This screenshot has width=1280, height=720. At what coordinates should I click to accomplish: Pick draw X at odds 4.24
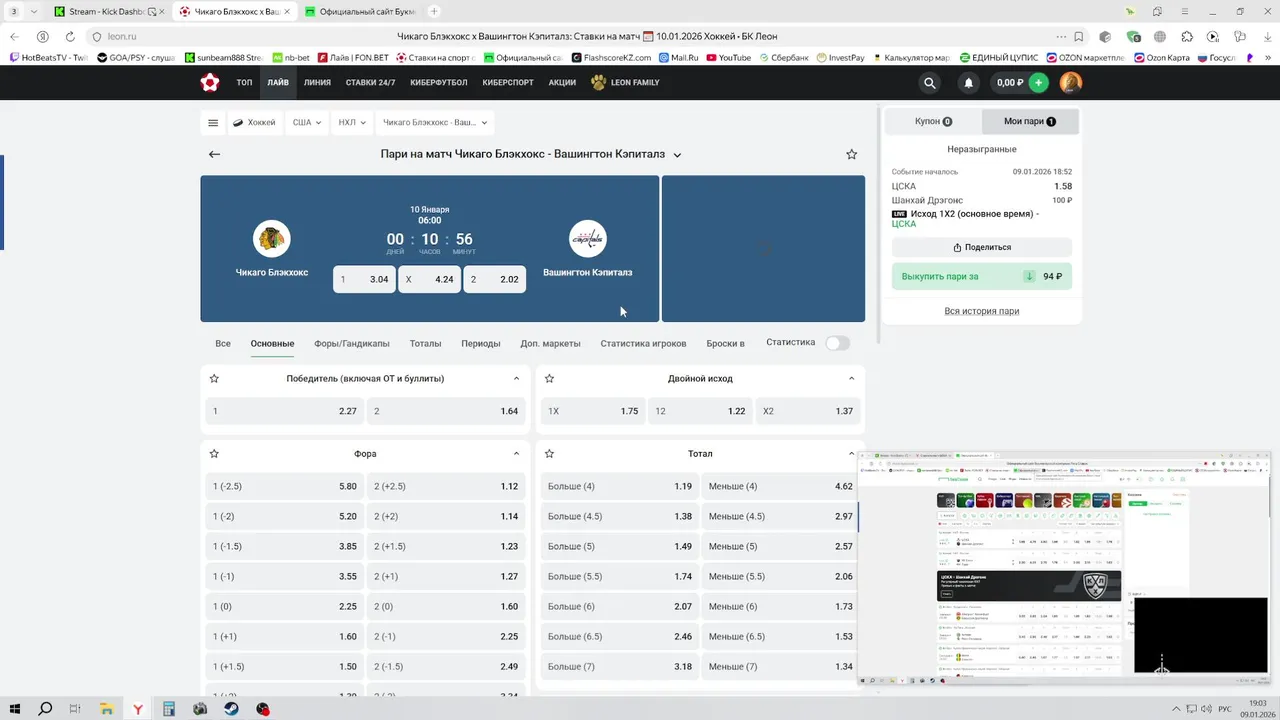click(x=429, y=279)
